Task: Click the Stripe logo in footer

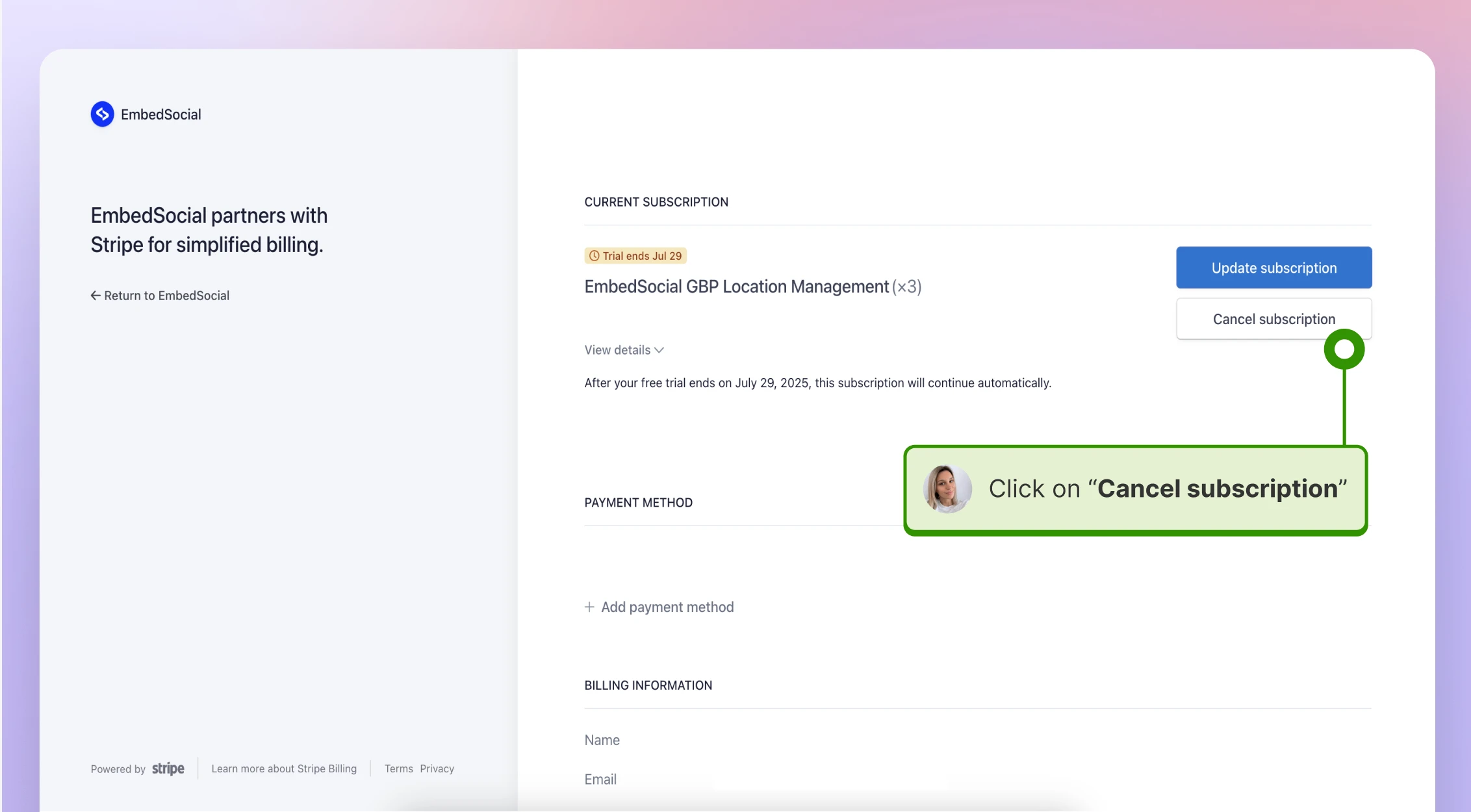Action: tap(168, 769)
